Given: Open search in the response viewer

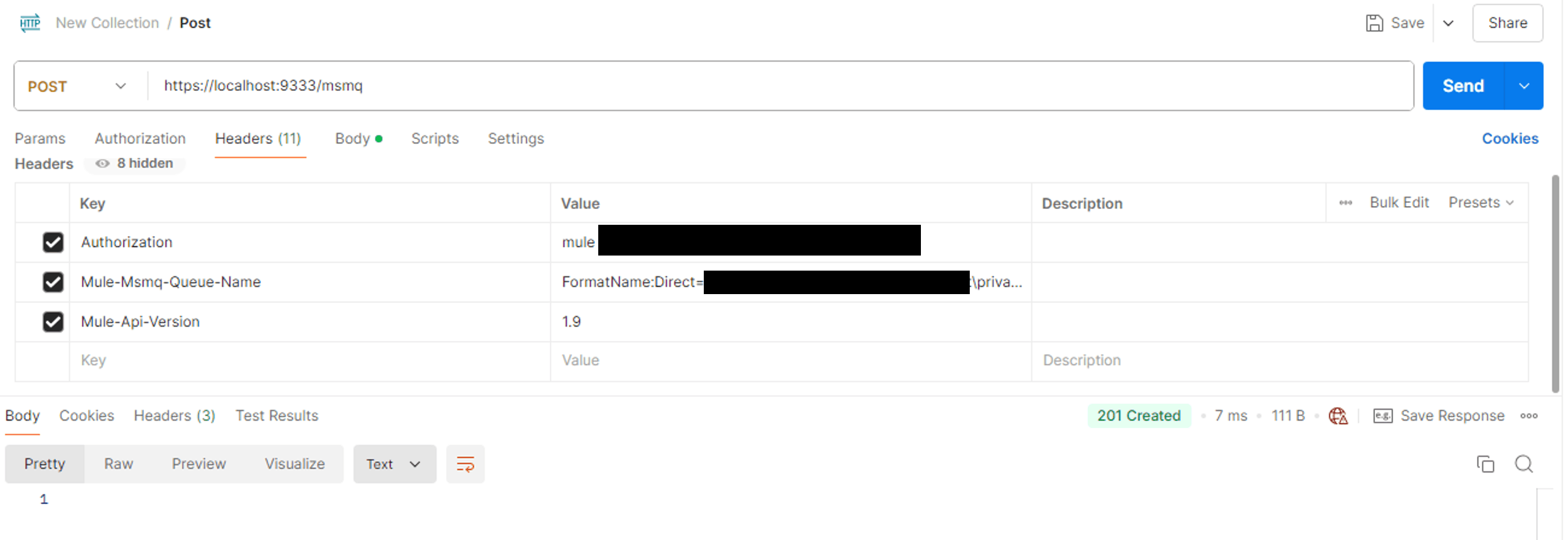Looking at the screenshot, I should click(1524, 463).
